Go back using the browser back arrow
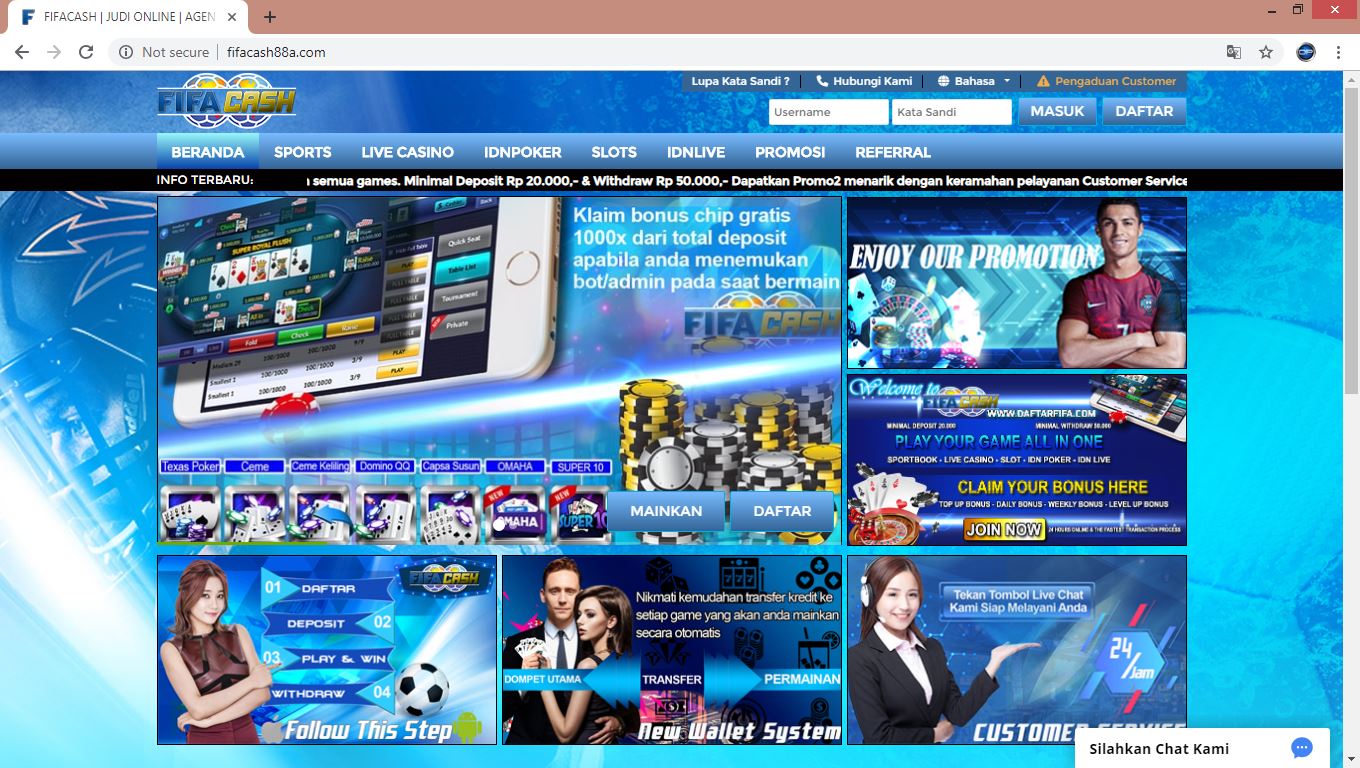 (x=21, y=52)
